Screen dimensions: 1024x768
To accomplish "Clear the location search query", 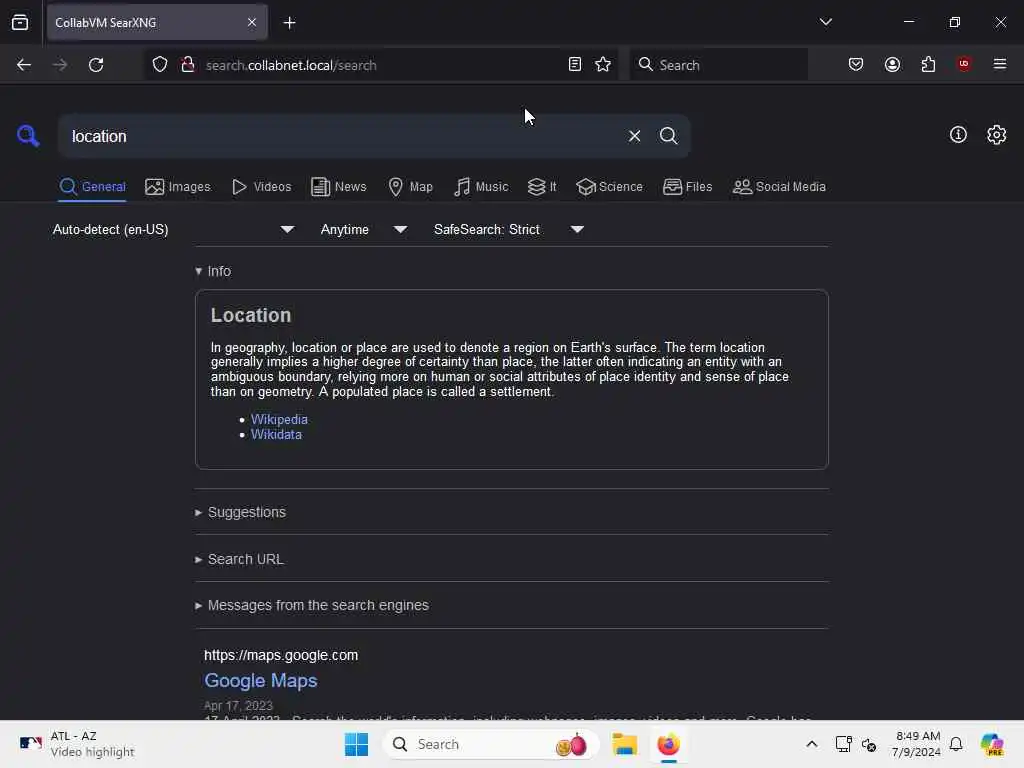I will click(634, 136).
